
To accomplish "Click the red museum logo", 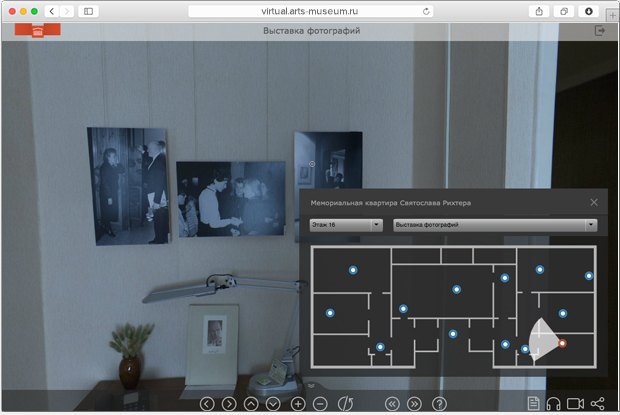I will tap(38, 30).
